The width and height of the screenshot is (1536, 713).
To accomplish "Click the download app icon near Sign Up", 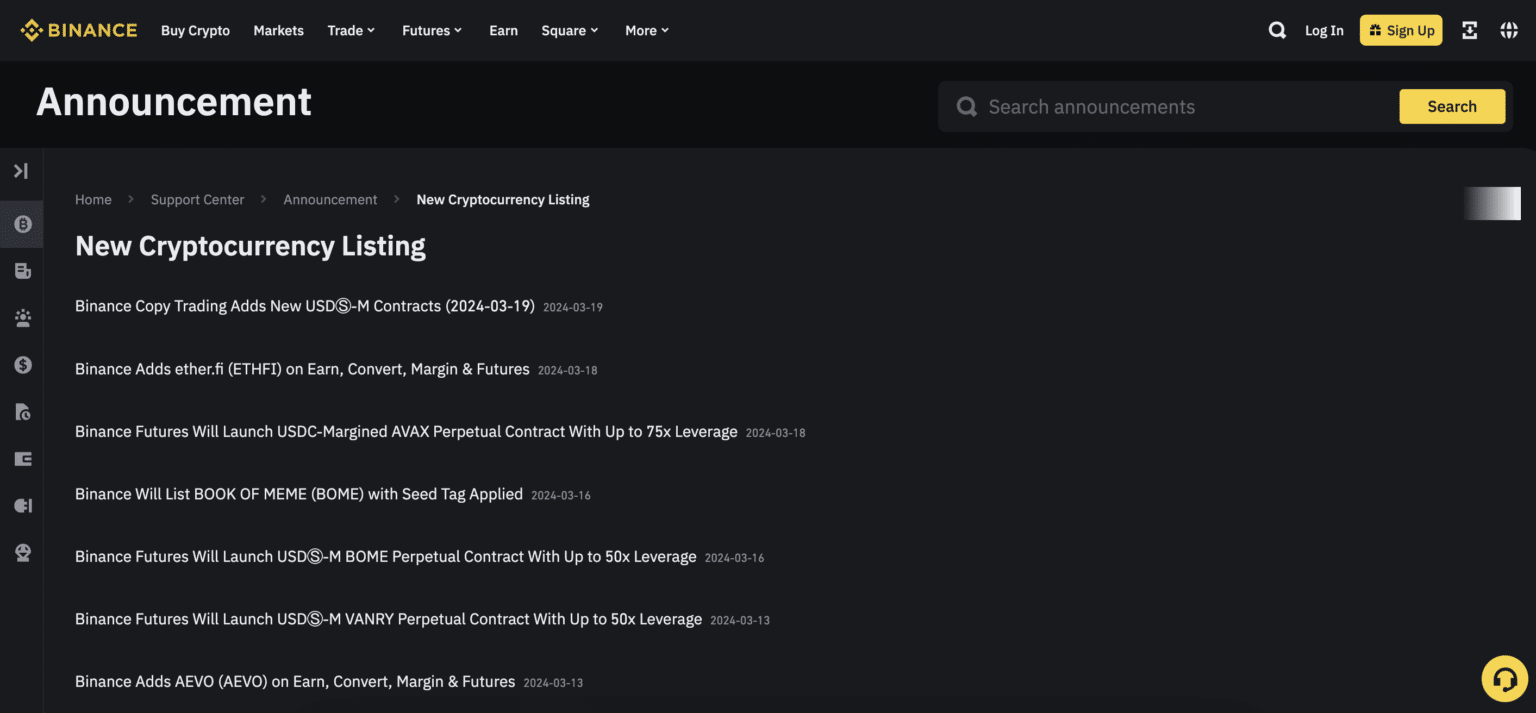I will click(x=1469, y=30).
